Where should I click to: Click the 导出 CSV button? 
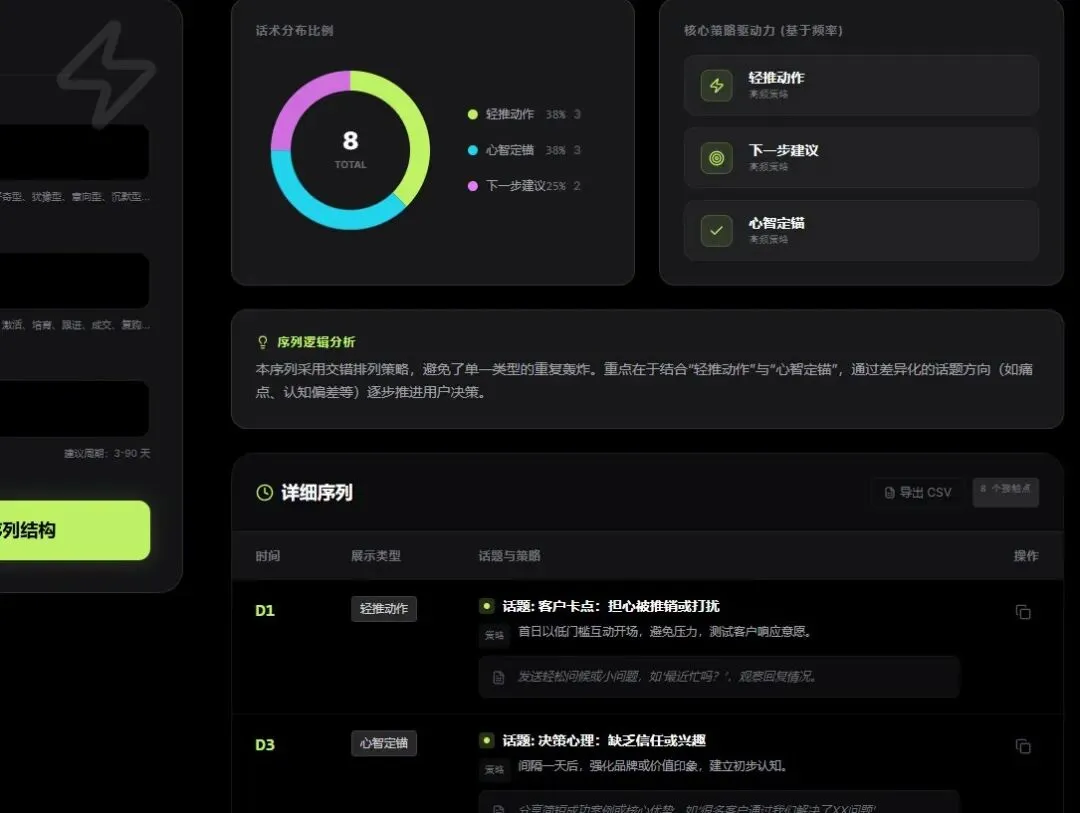click(x=916, y=492)
